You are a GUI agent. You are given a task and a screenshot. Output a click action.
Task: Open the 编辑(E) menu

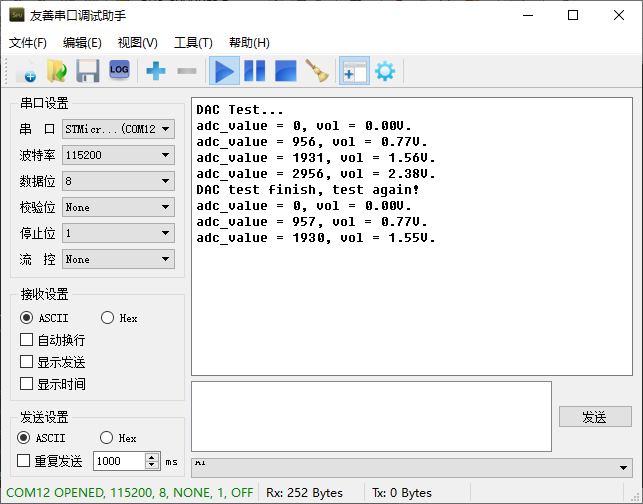tap(82, 43)
